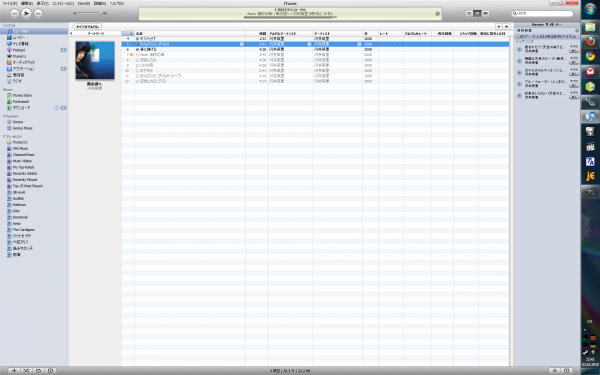Click the shuffle icon at bottom left
The image size is (600, 375).
[x=26, y=370]
